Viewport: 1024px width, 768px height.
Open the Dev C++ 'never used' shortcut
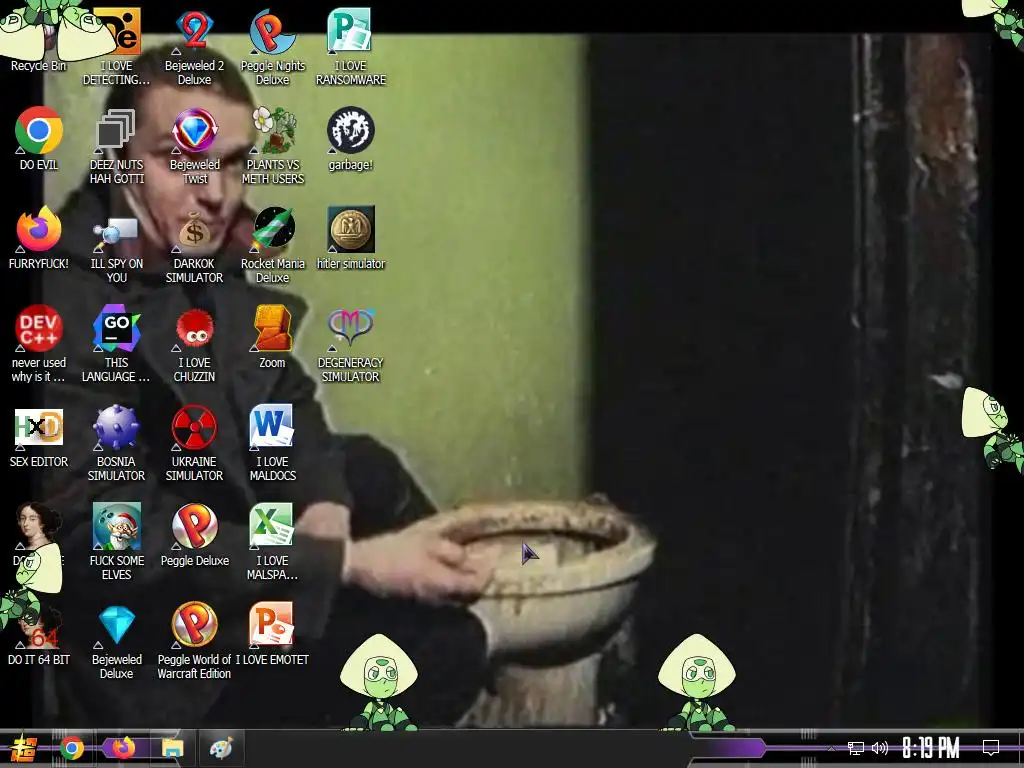[39, 344]
